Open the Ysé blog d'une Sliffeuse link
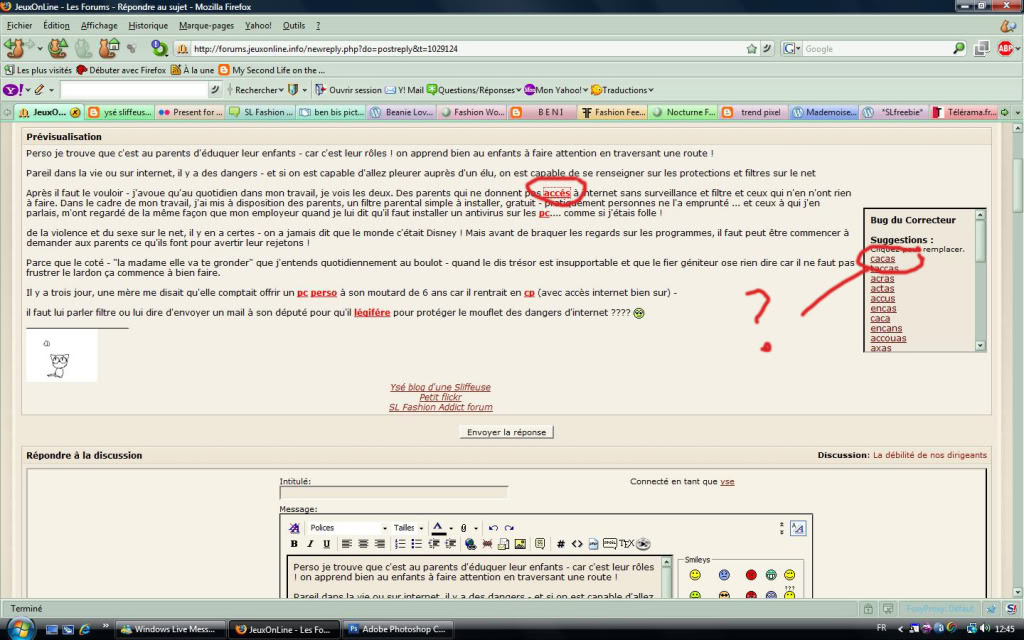 tap(440, 387)
